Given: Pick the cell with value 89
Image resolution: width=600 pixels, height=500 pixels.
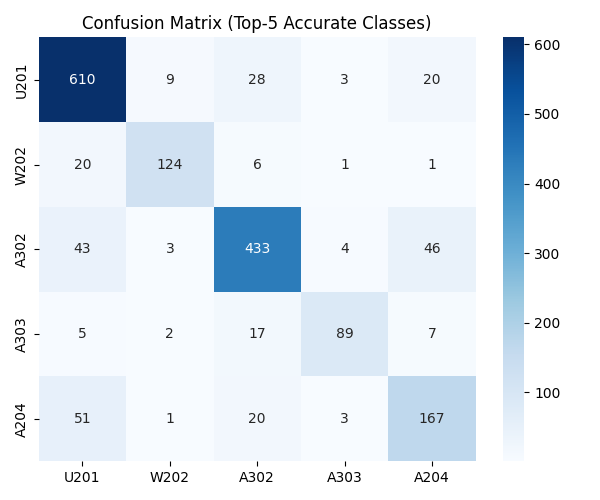Looking at the screenshot, I should pos(344,334).
